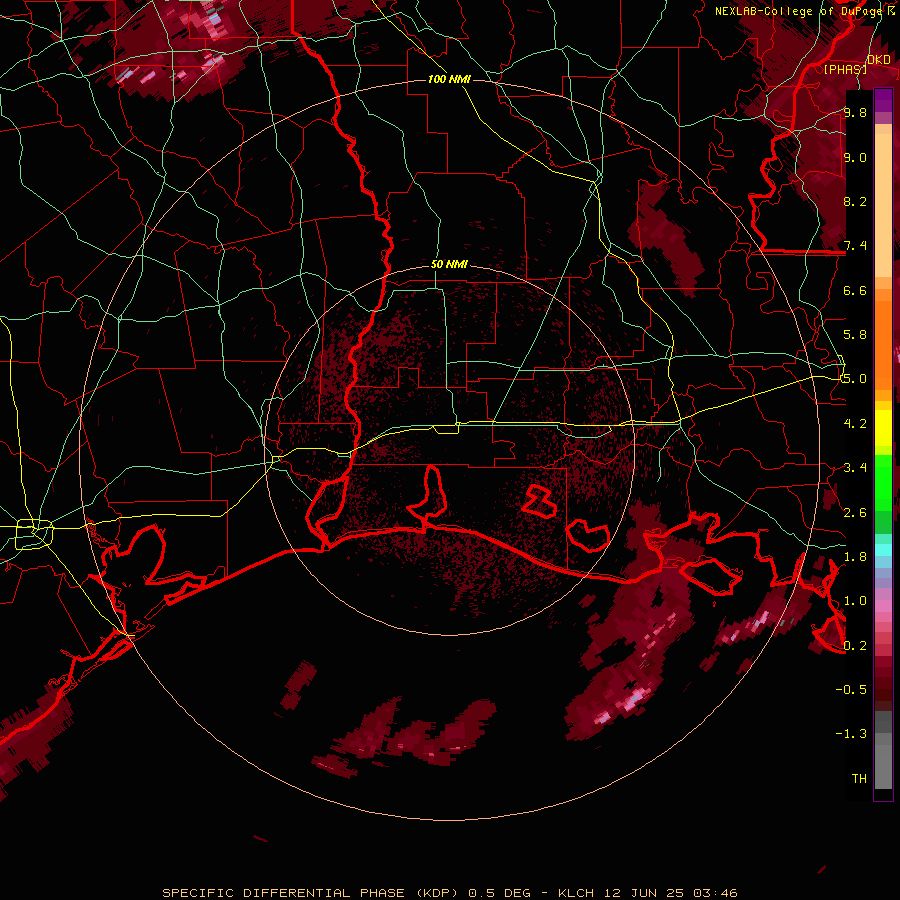Click the 1.8 scale value

click(855, 557)
